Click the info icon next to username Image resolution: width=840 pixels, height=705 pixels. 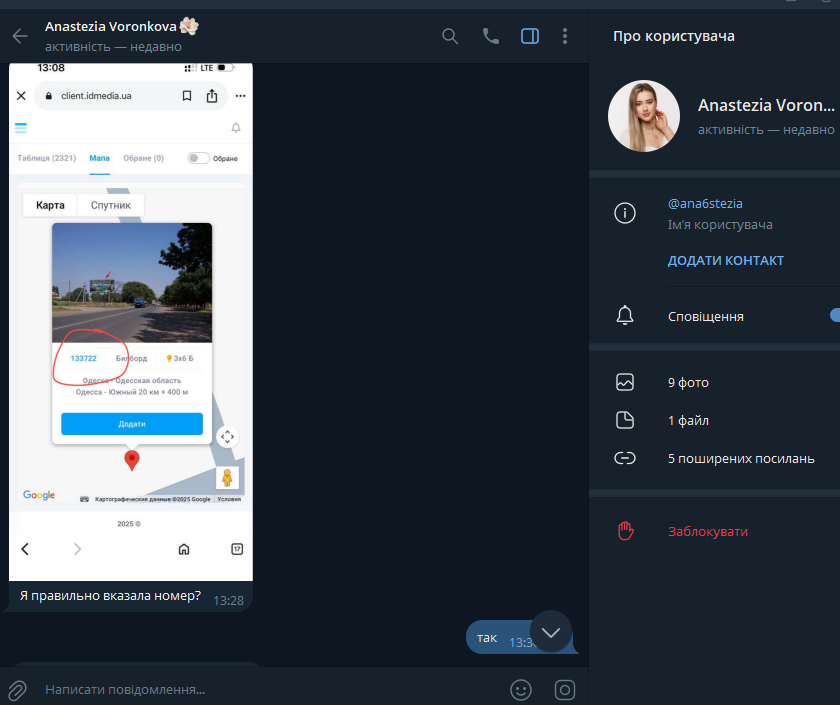[625, 213]
